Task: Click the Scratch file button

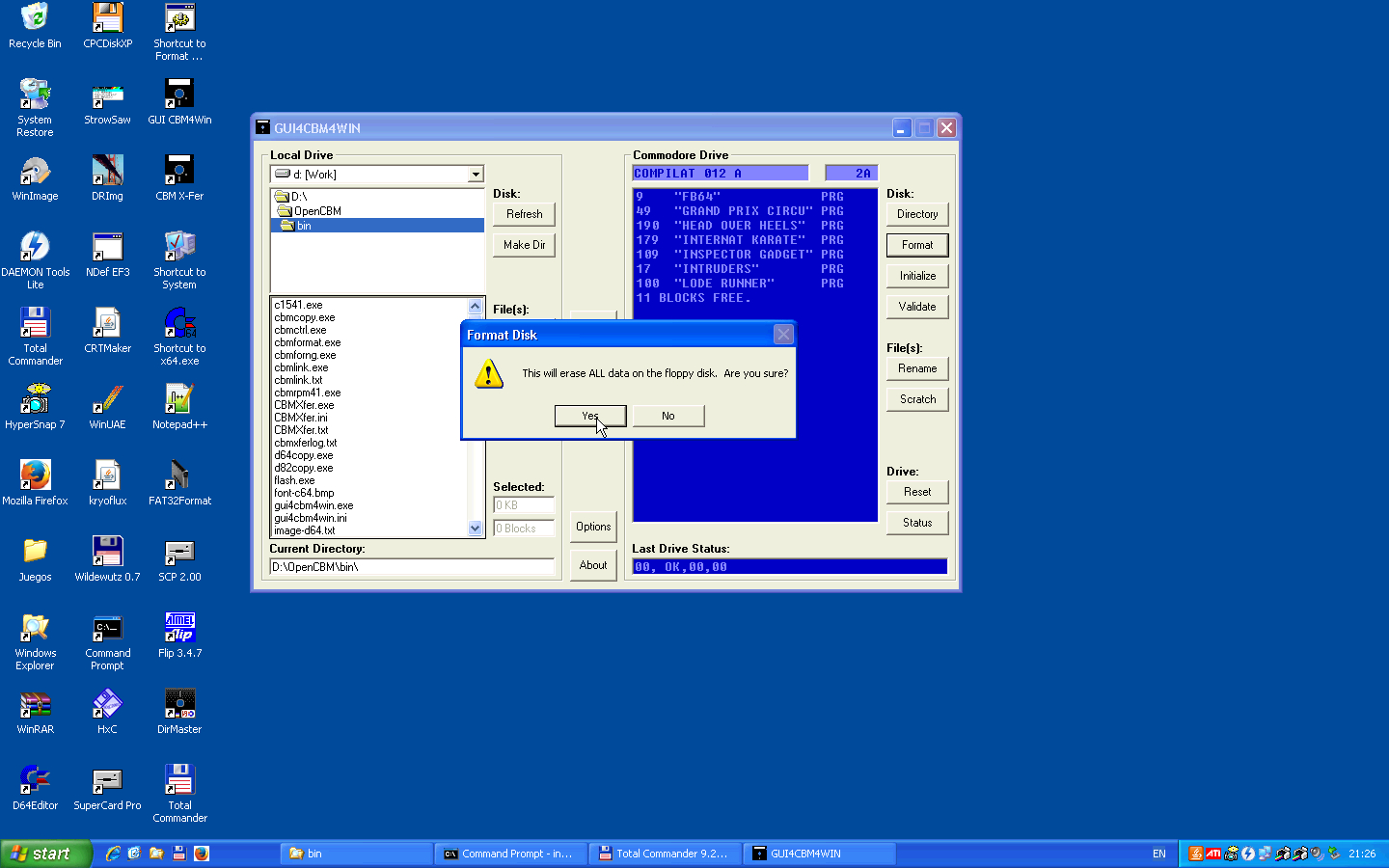Action: point(917,399)
